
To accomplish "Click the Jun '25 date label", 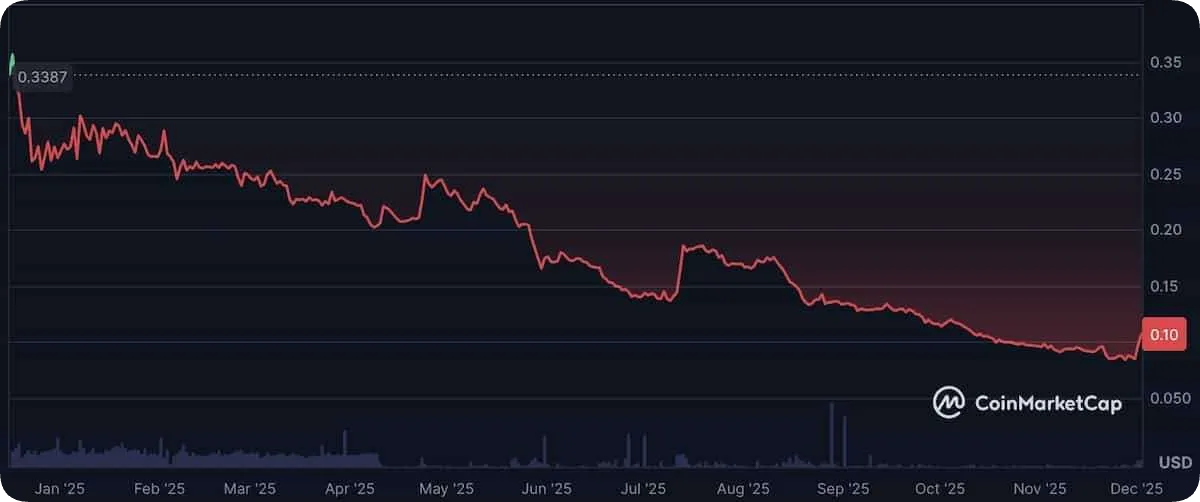I will 547,488.
